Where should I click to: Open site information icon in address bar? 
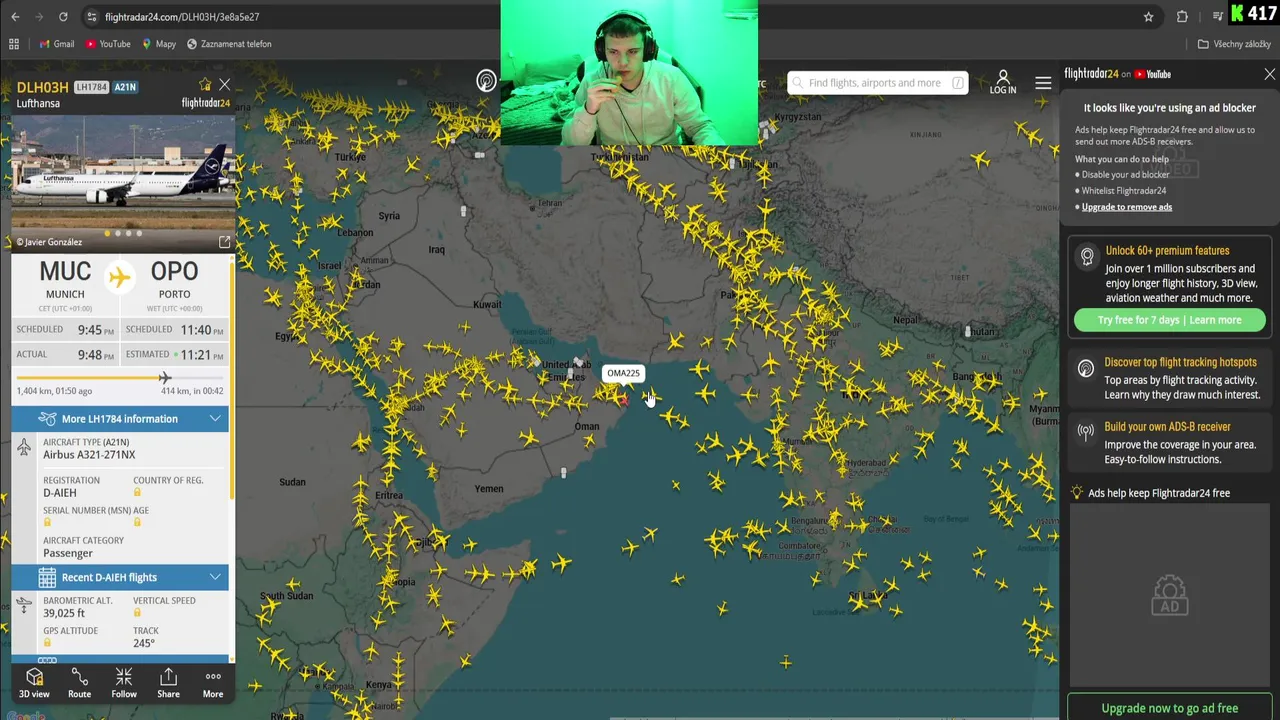point(91,17)
